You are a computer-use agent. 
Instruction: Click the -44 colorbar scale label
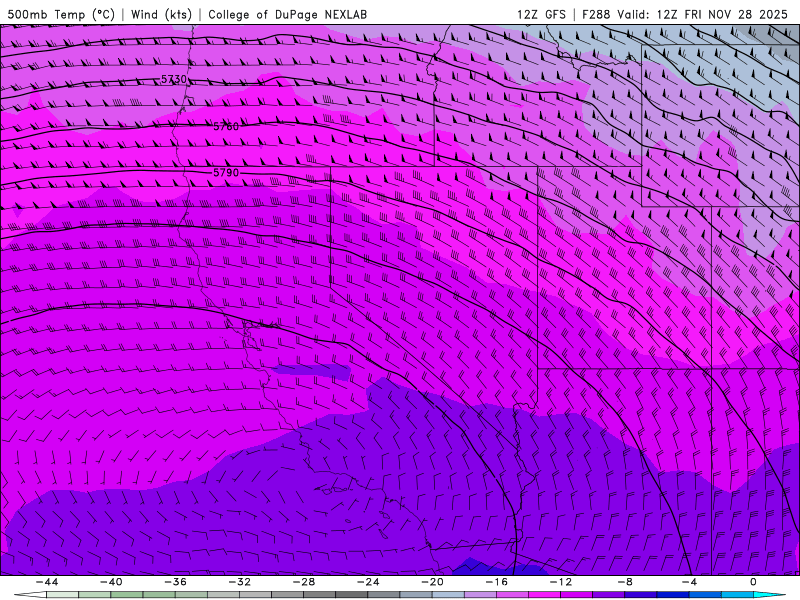click(x=47, y=582)
